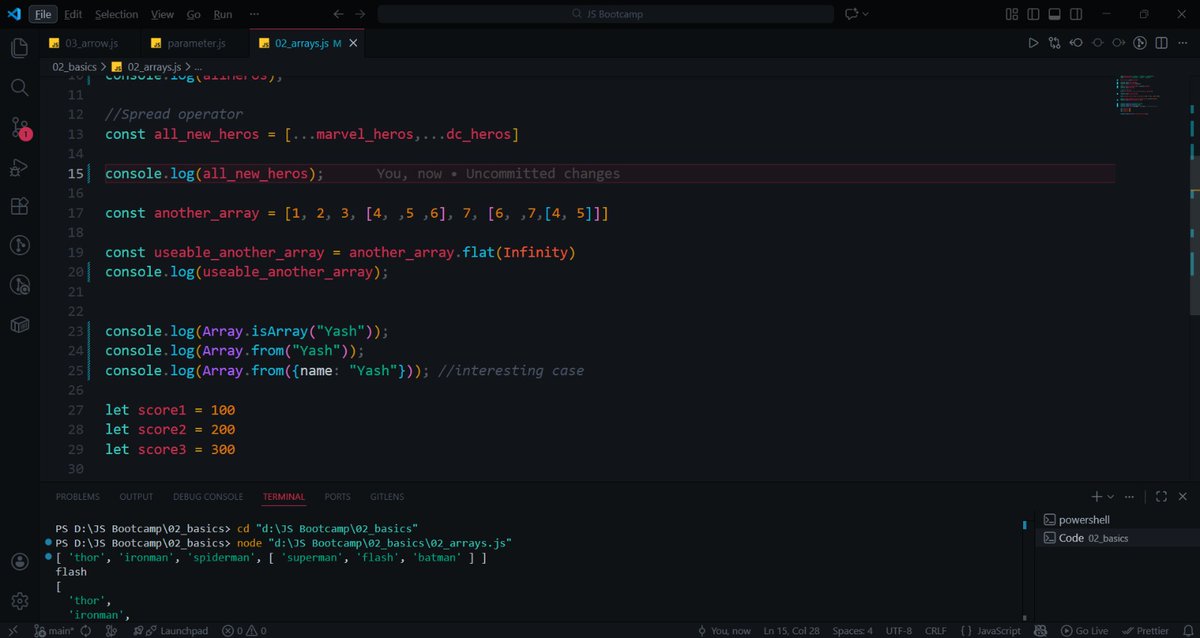1200x638 pixels.
Task: Open changes compare icon in editor toolbar
Action: click(1055, 43)
